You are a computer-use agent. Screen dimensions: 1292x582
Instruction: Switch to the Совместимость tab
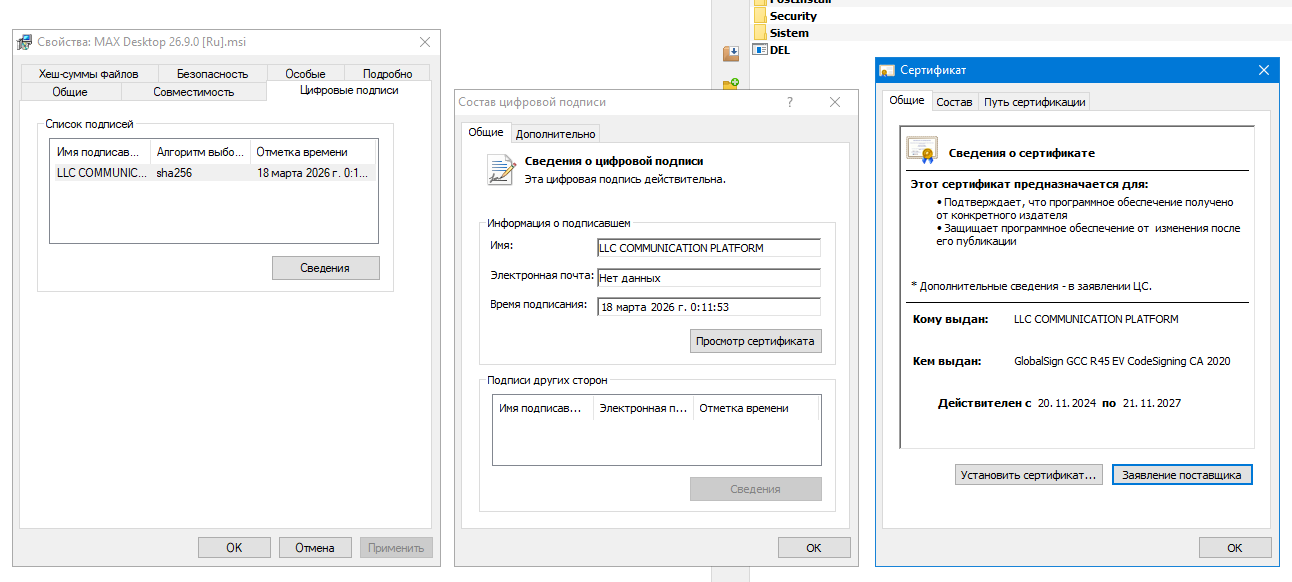tap(194, 91)
